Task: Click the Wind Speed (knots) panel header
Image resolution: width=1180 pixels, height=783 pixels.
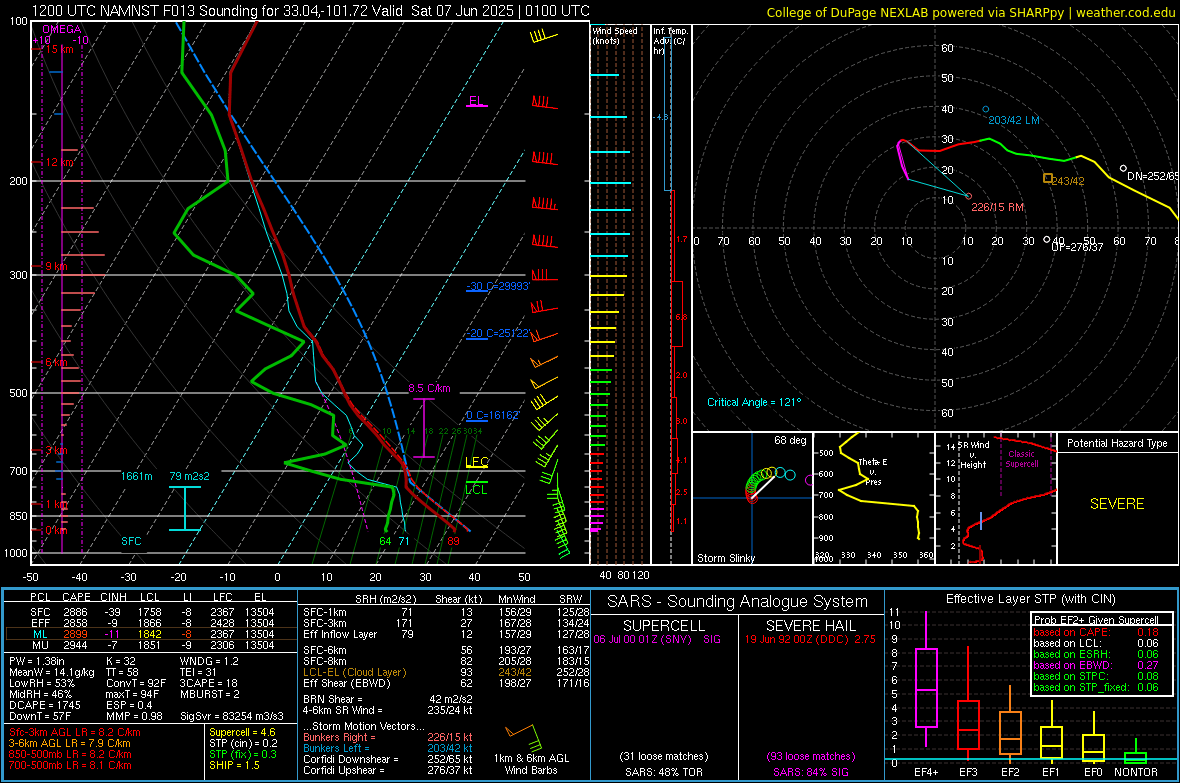Action: click(x=614, y=35)
